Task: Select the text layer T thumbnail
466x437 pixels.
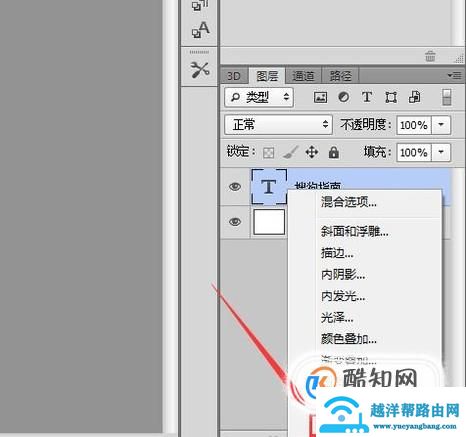Action: point(269,187)
